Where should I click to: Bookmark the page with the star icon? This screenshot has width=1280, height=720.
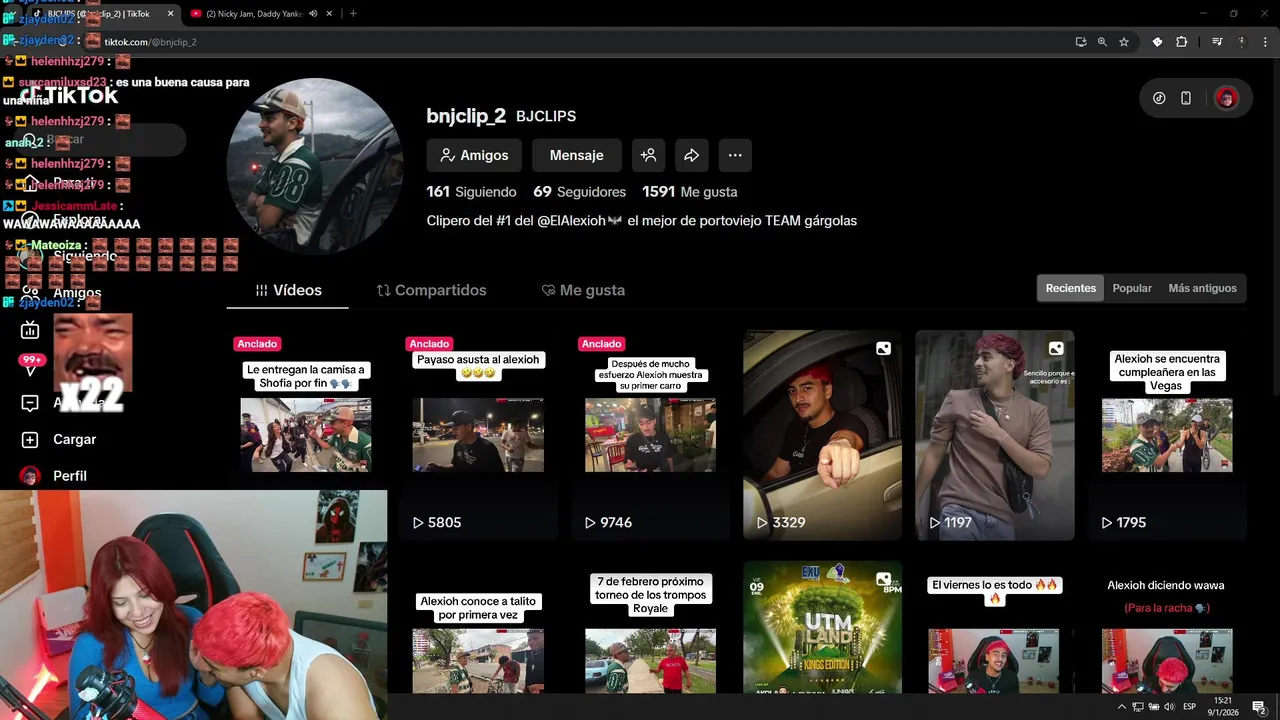[x=1124, y=42]
